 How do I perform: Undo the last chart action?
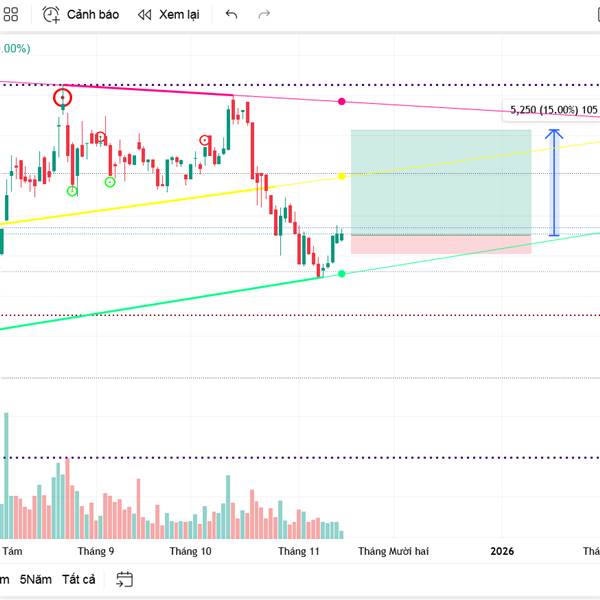click(x=232, y=15)
